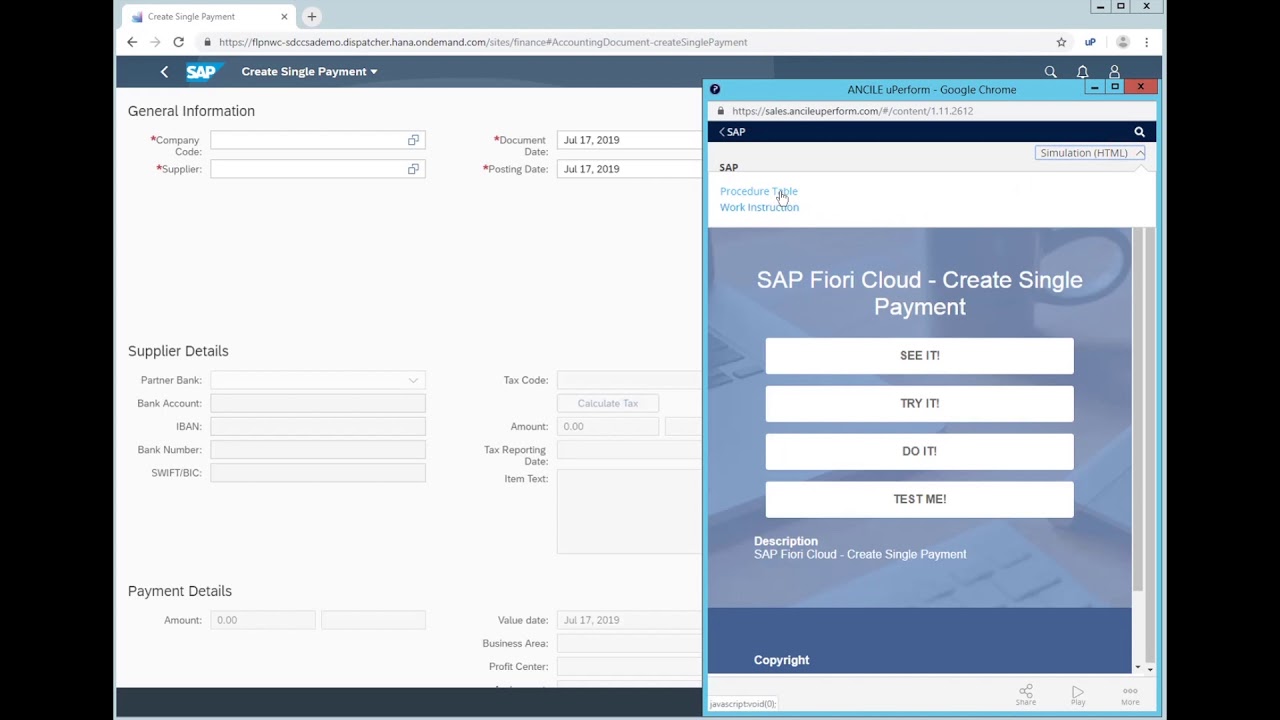The height and width of the screenshot is (720, 1280).
Task: Click SEE IT! button
Action: [919, 356]
